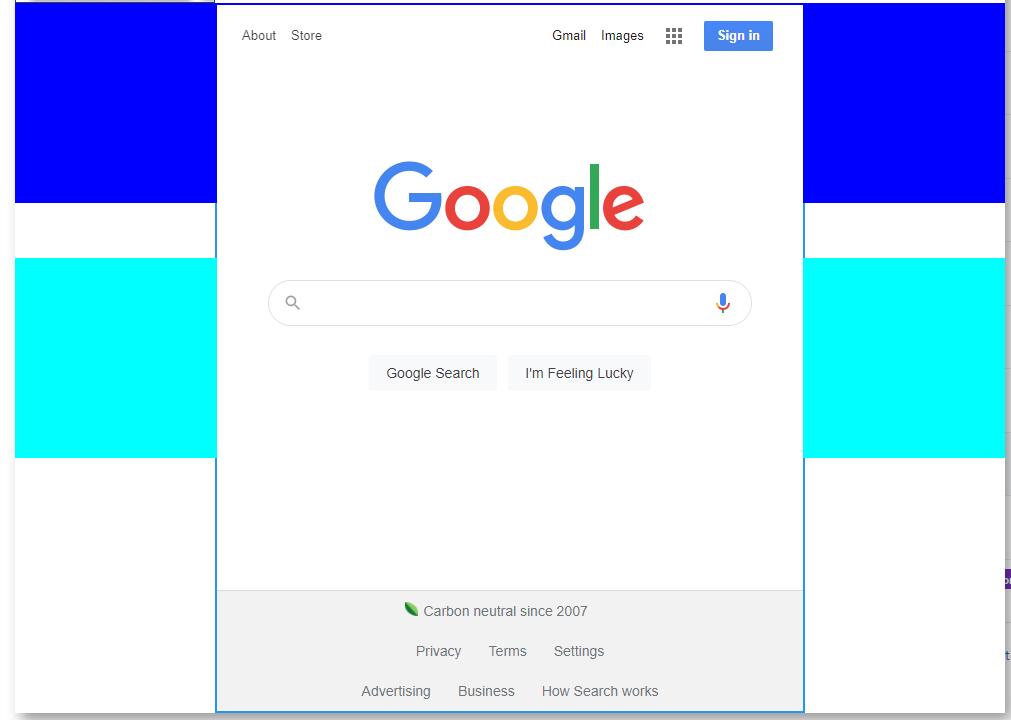Open the Advertising footer link
The height and width of the screenshot is (720, 1011).
pyautogui.click(x=396, y=691)
